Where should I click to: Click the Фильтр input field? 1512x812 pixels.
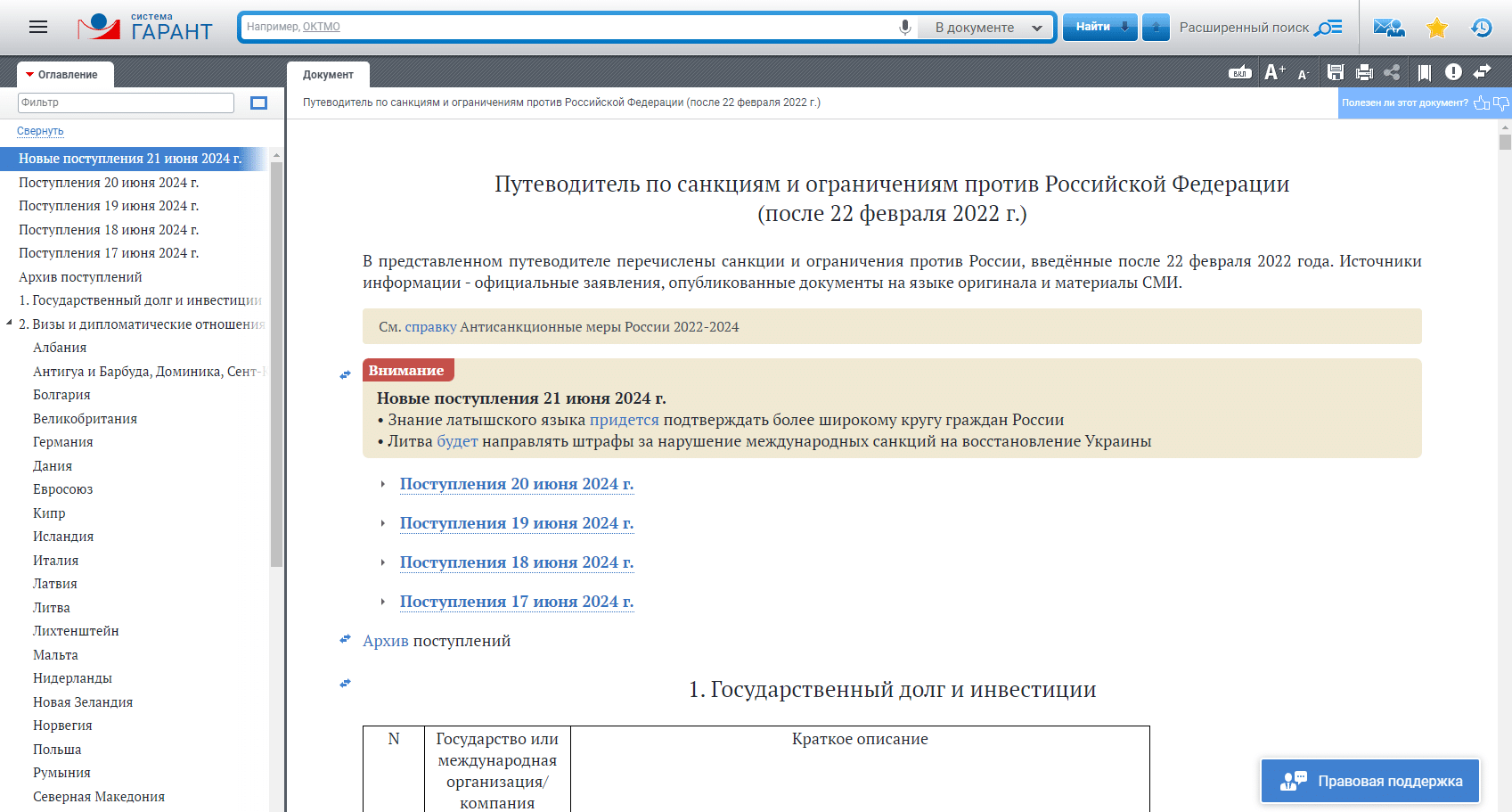pyautogui.click(x=126, y=103)
